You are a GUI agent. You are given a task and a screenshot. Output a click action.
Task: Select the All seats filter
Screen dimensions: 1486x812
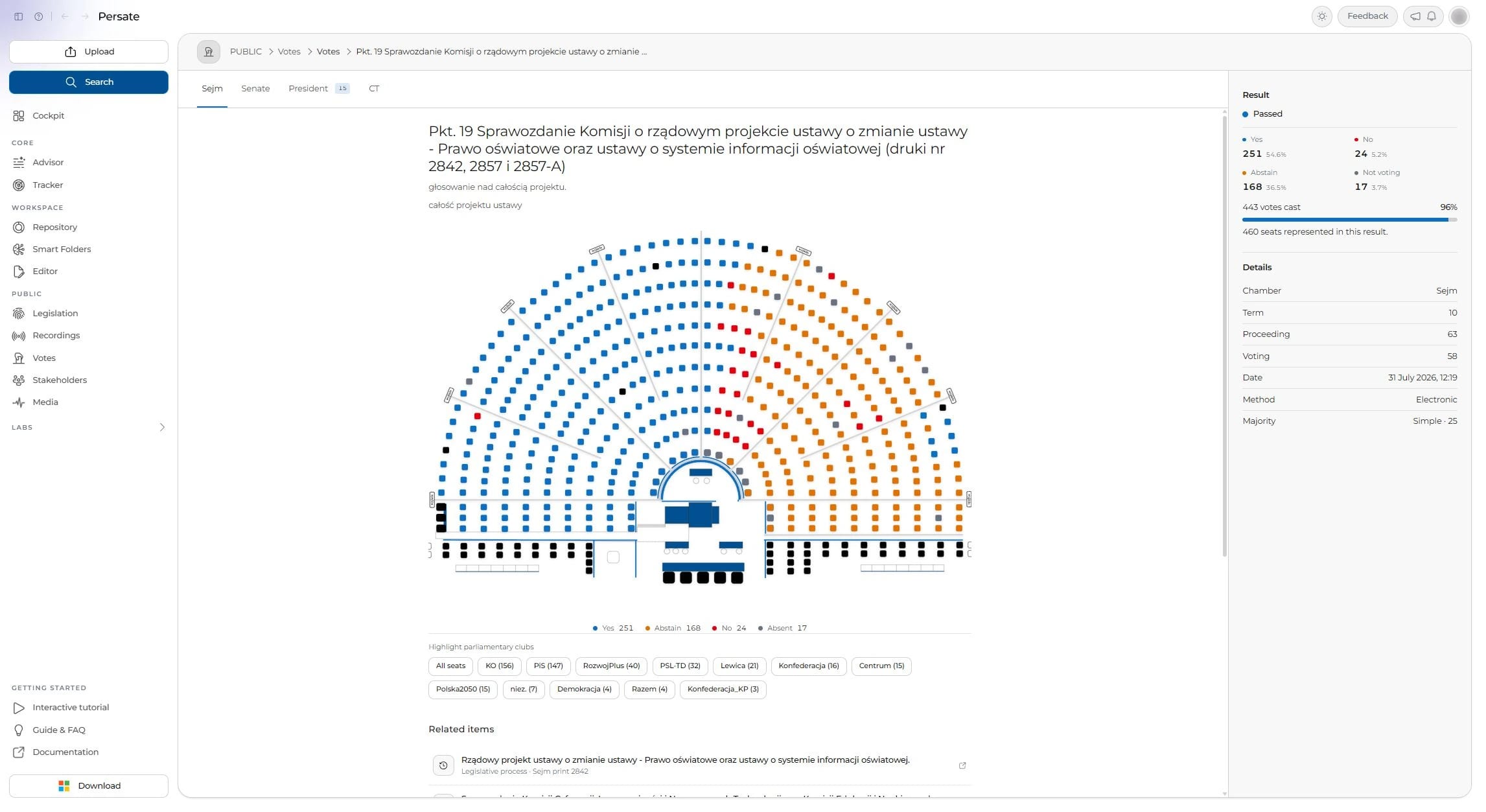point(450,666)
